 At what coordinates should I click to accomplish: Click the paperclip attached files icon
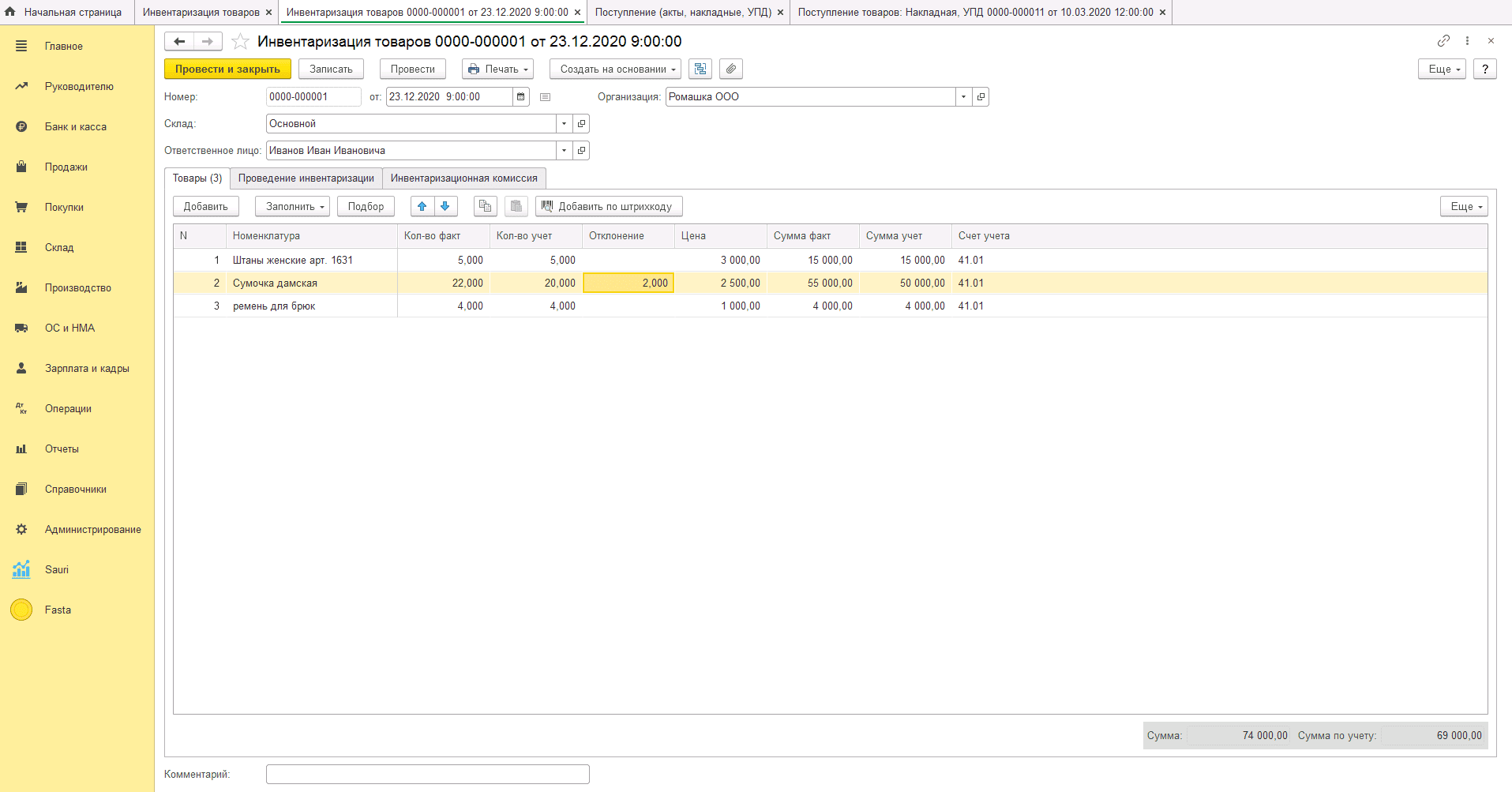(731, 69)
